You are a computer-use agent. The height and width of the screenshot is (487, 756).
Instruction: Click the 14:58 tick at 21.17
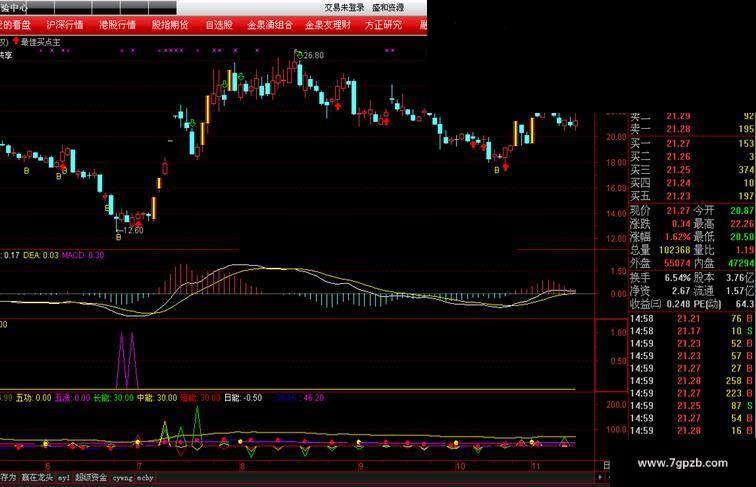coord(692,331)
